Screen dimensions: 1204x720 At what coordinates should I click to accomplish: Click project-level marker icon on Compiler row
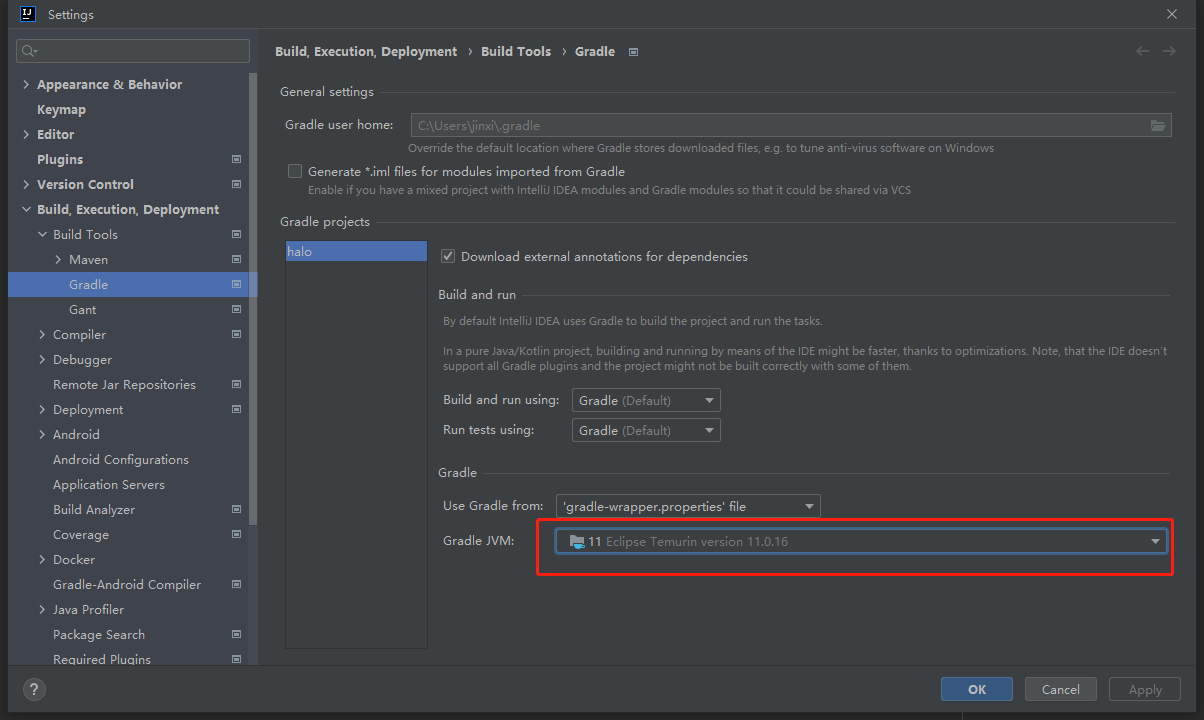click(236, 334)
